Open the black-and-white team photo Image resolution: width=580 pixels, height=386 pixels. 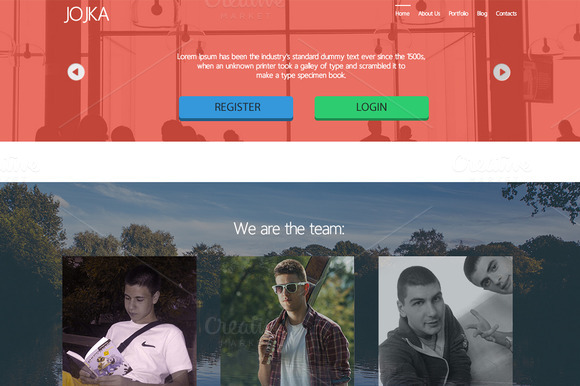445,321
